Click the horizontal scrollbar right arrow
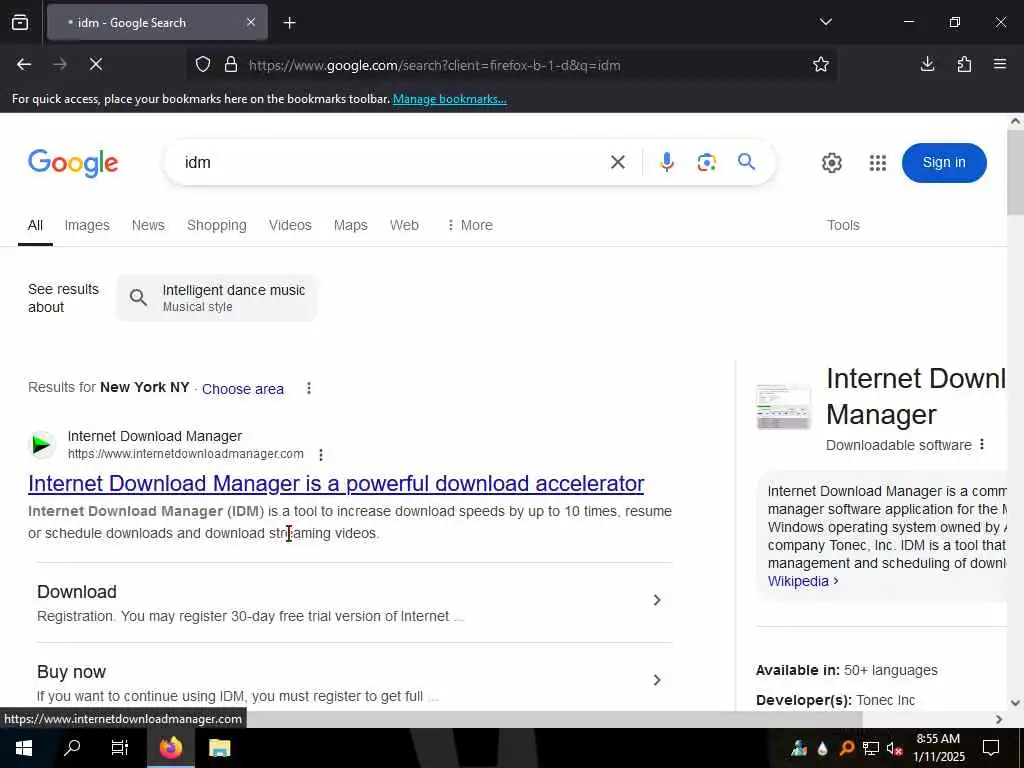 (999, 719)
